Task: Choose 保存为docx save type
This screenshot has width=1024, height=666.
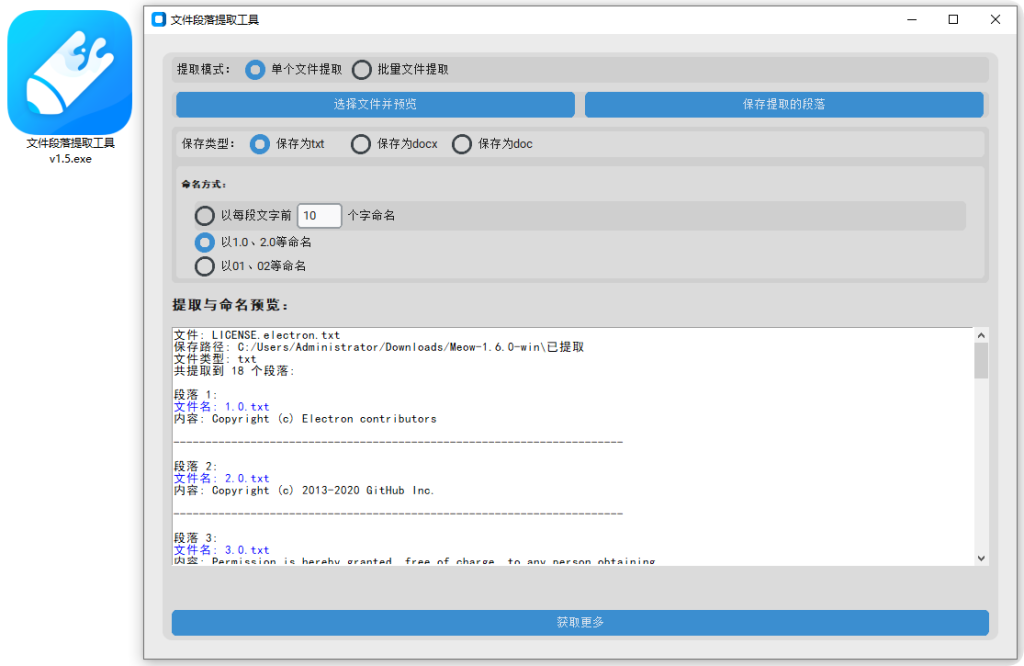Action: [360, 144]
